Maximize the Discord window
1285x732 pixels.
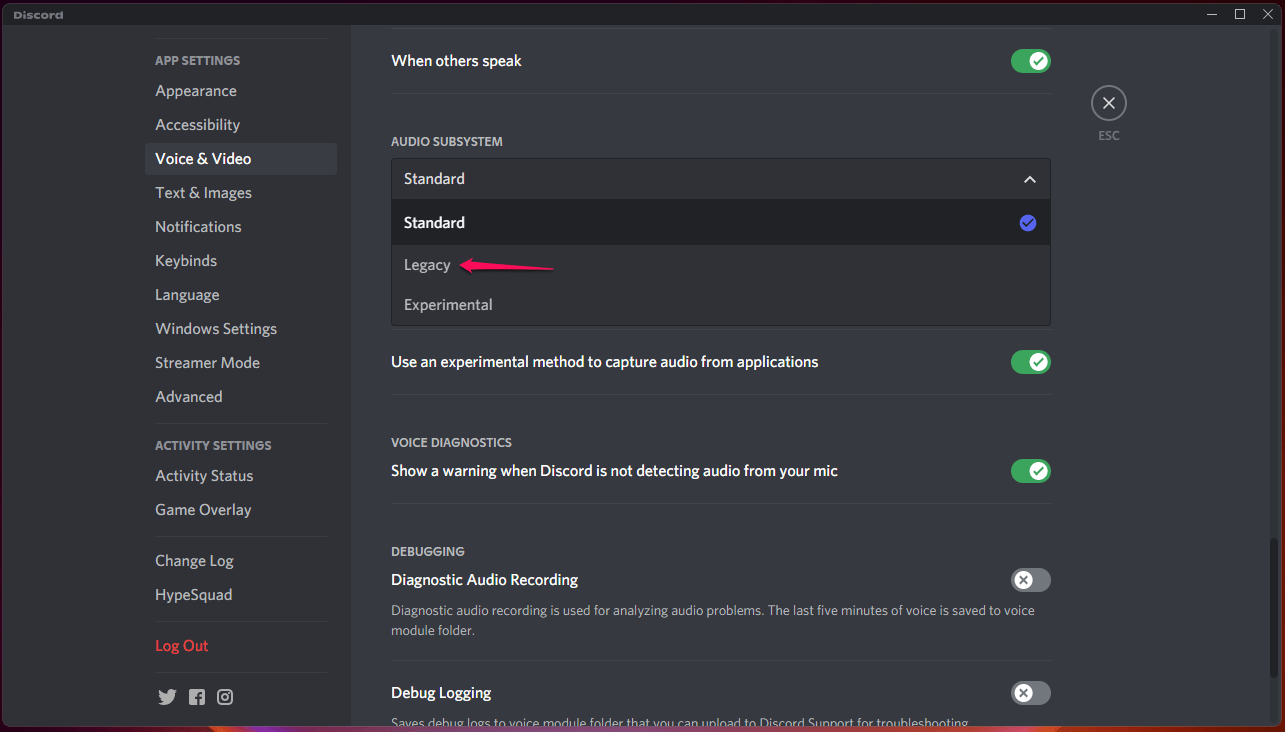1240,14
